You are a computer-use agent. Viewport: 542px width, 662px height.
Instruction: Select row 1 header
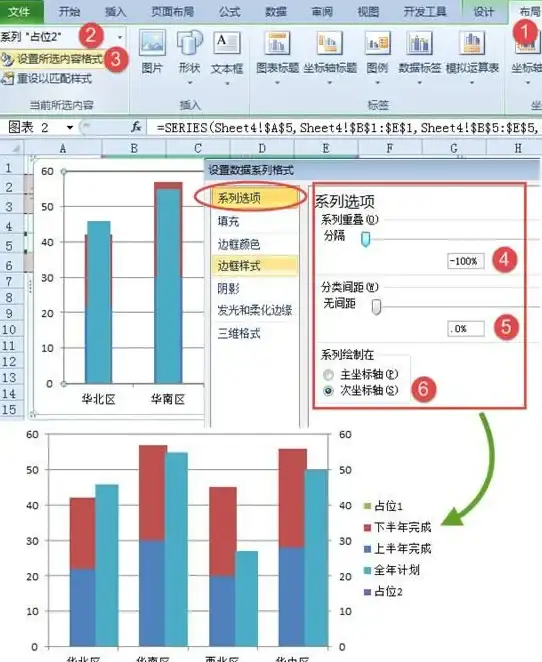(x=8, y=168)
